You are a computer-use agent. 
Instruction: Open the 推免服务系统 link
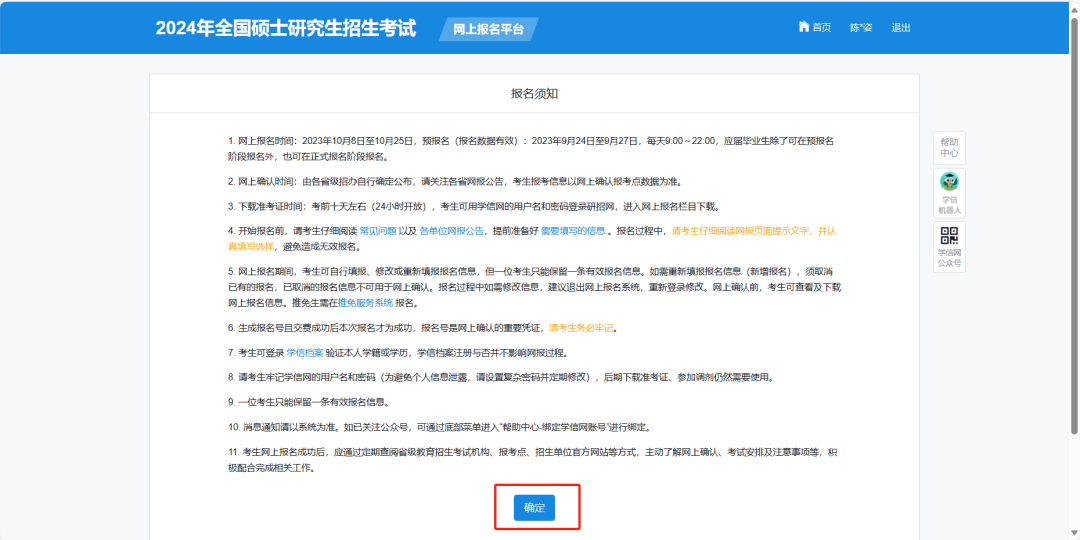(x=364, y=303)
